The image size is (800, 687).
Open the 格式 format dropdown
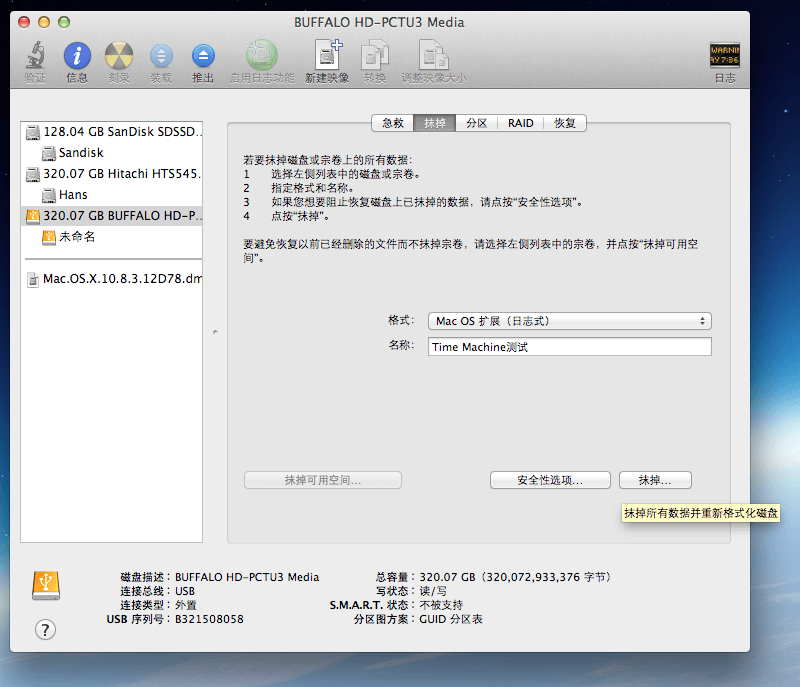coord(569,321)
